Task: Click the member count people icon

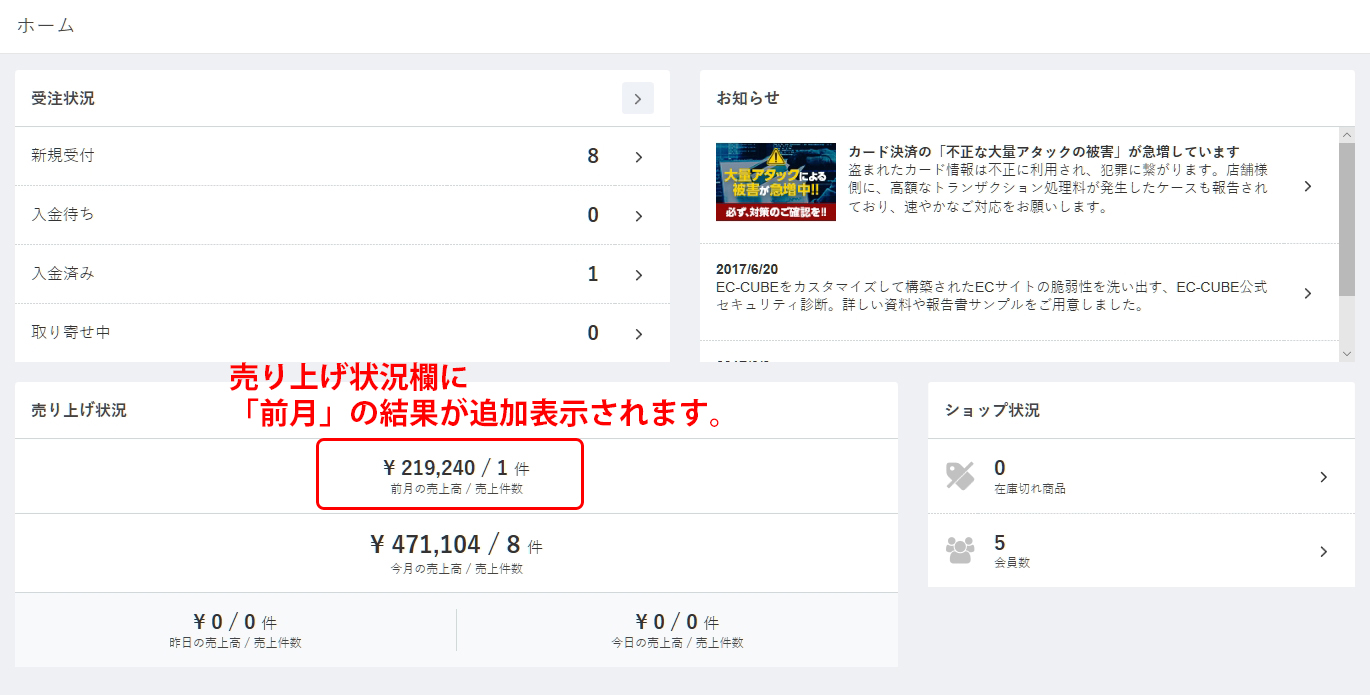Action: 960,550
